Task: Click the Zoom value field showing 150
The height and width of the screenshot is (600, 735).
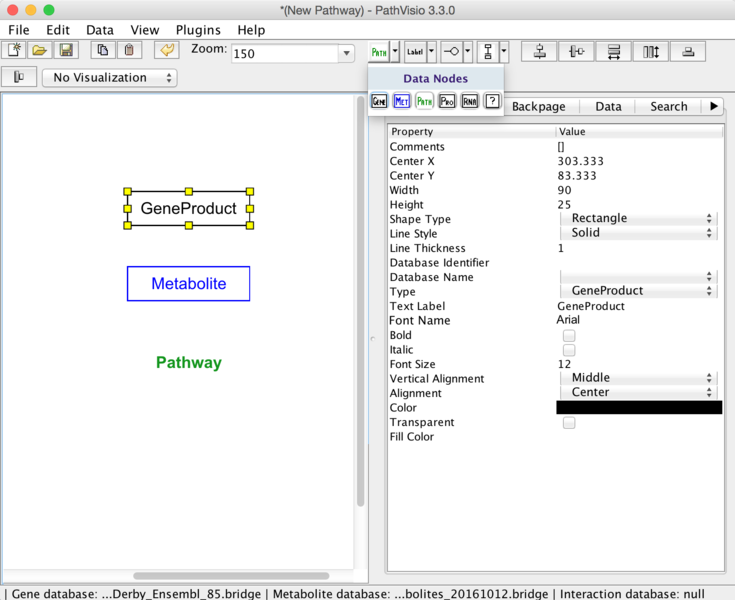Action: [285, 53]
